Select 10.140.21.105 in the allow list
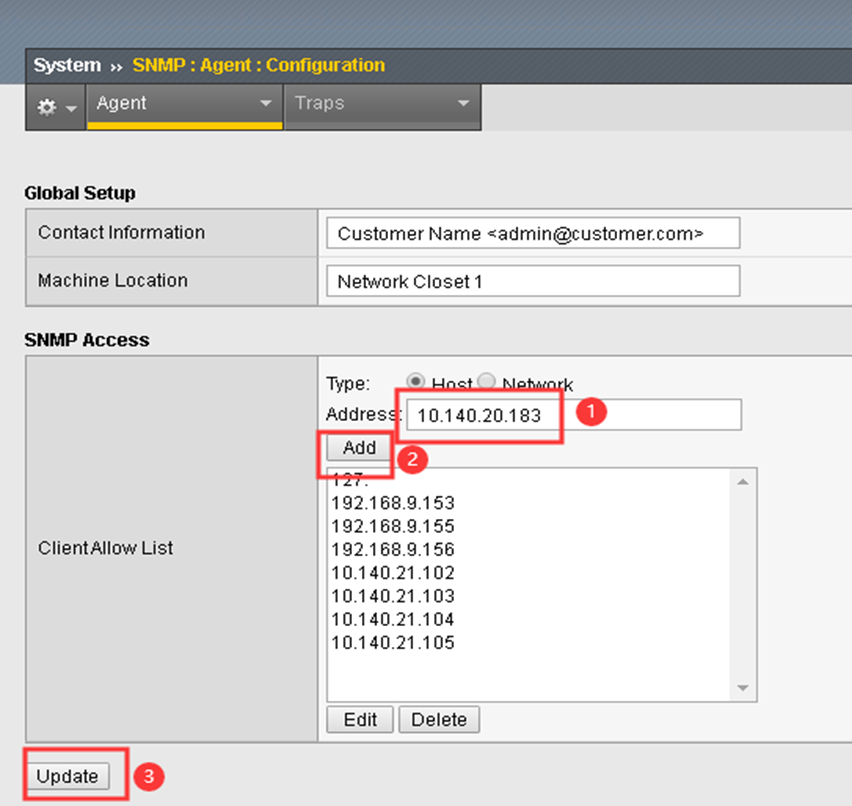This screenshot has width=852, height=806. pyautogui.click(x=393, y=643)
